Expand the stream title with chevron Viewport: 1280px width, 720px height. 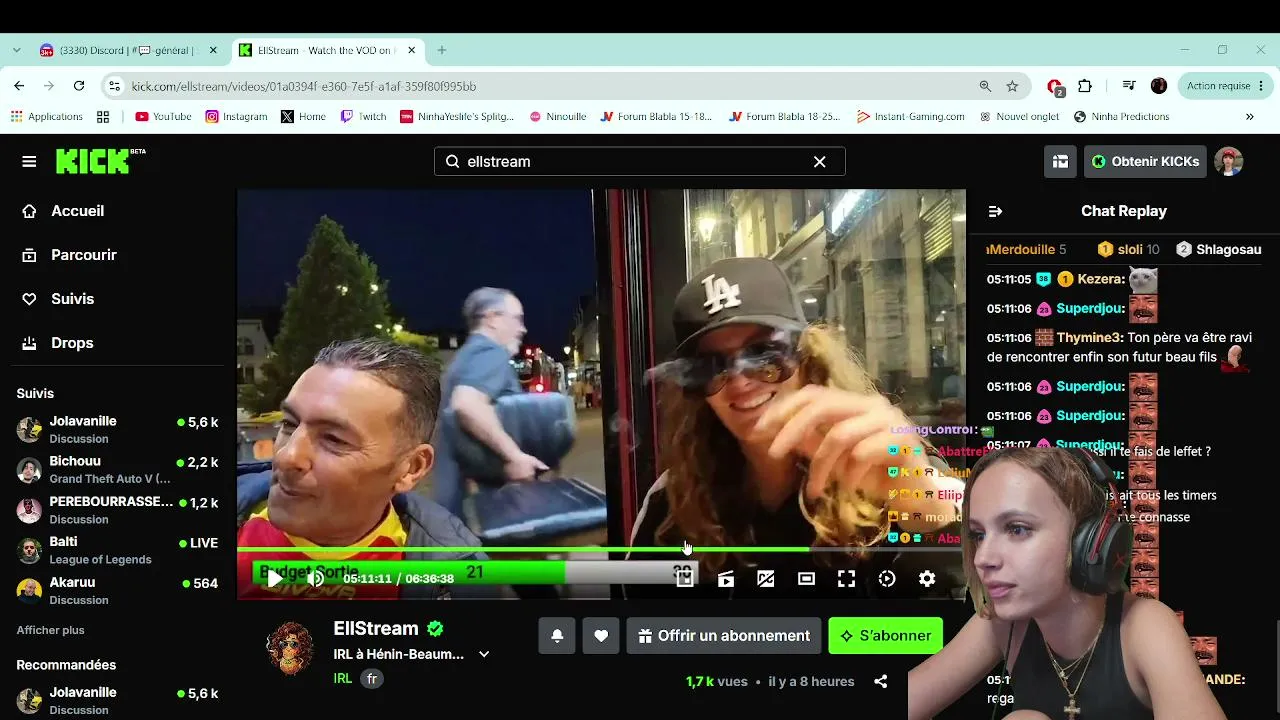tap(484, 654)
